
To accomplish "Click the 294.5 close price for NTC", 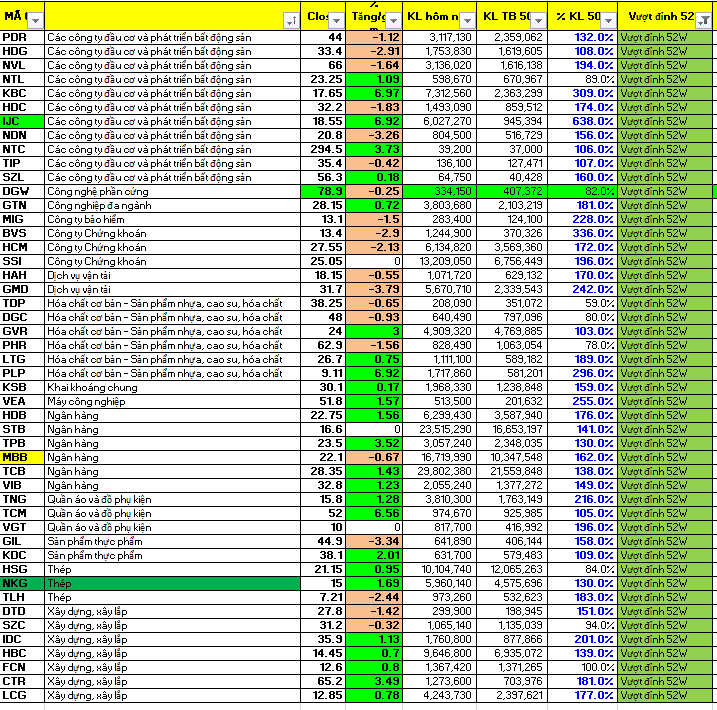I will pyautogui.click(x=325, y=149).
